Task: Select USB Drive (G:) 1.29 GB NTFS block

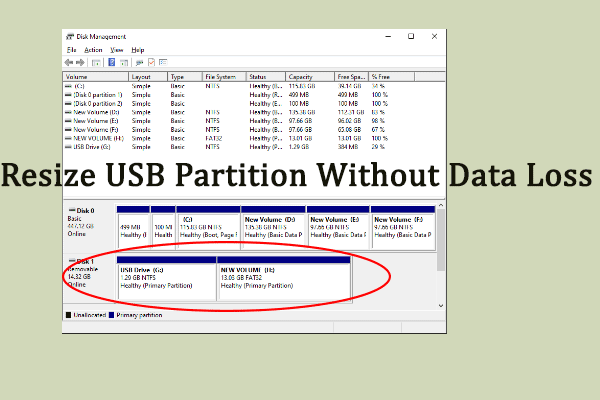Action: (166, 279)
